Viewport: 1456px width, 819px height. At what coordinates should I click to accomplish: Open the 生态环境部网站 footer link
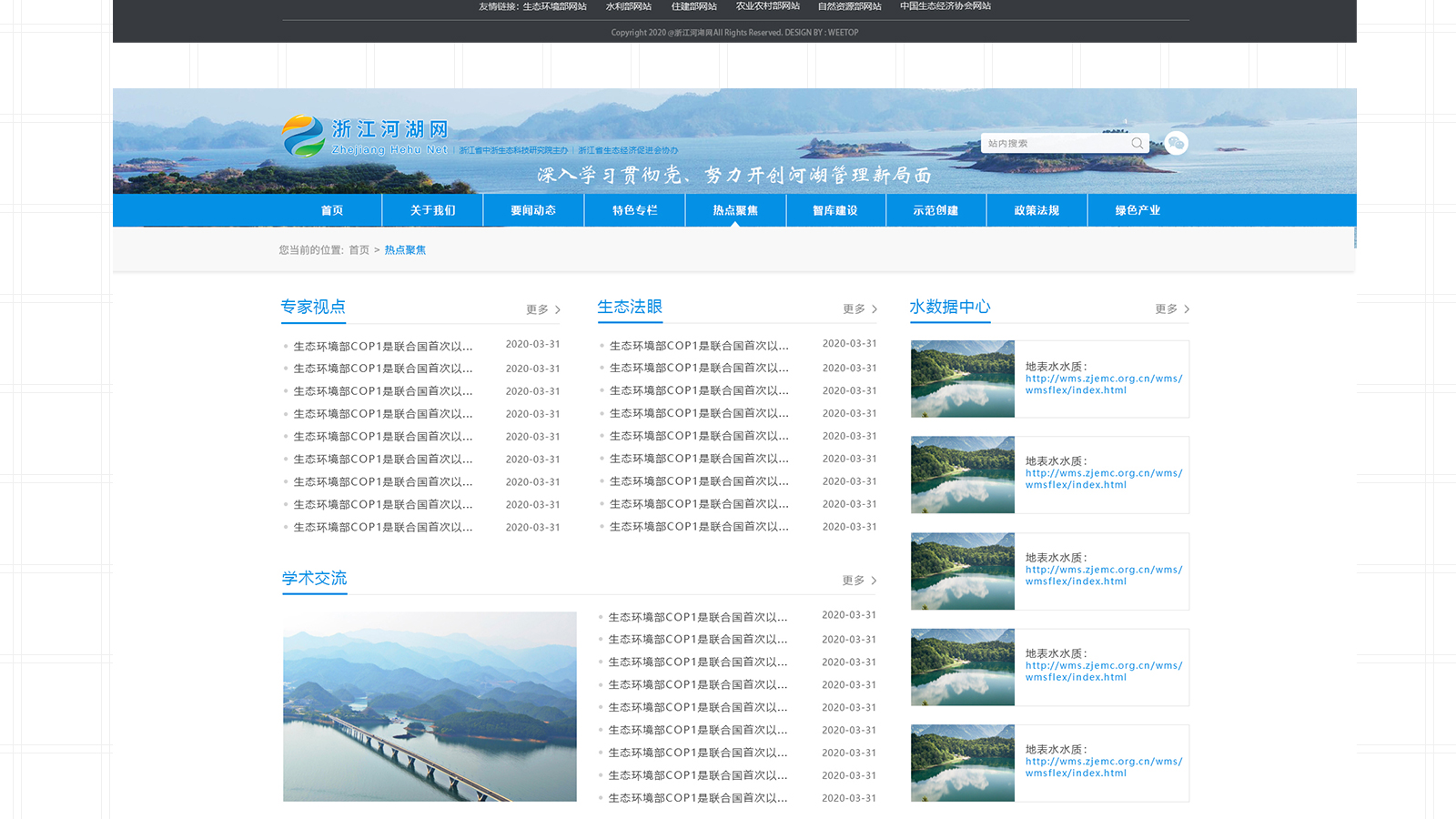pyautogui.click(x=554, y=6)
